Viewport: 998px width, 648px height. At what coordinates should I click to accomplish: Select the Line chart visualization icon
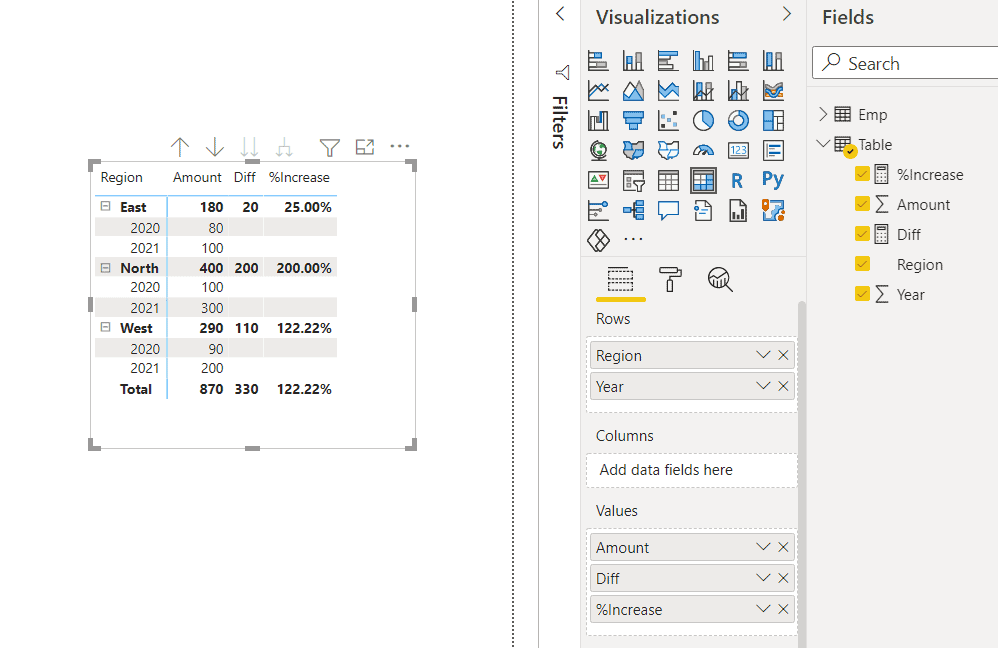597,90
